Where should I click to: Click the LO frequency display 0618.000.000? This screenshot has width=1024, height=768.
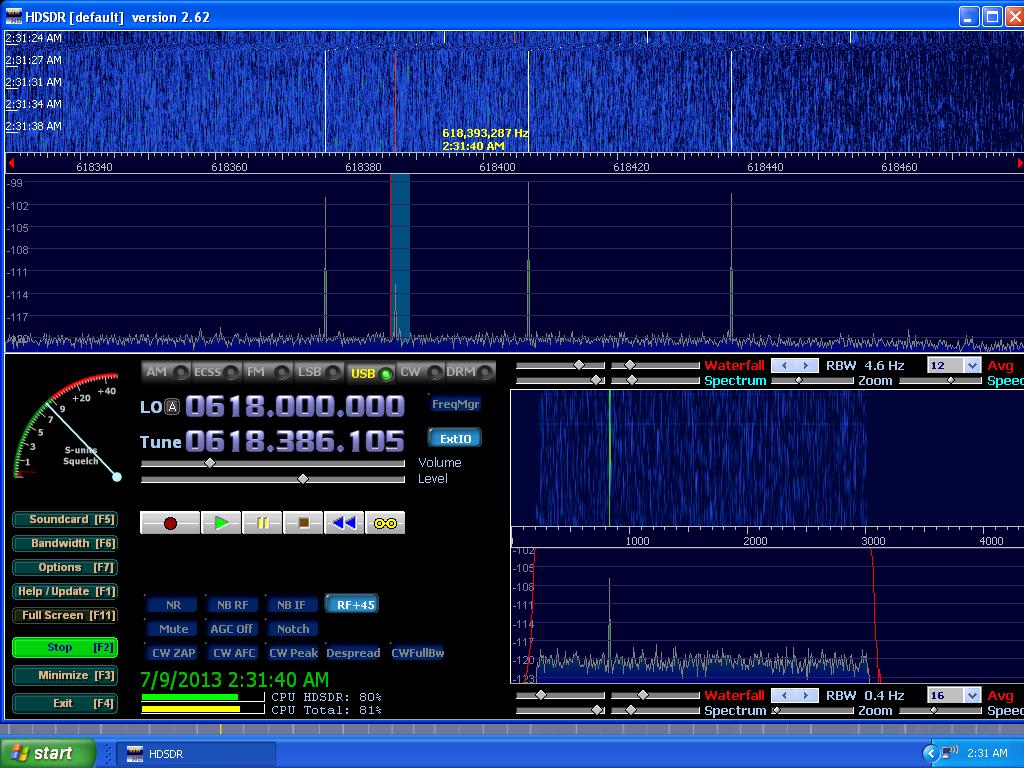coord(295,407)
